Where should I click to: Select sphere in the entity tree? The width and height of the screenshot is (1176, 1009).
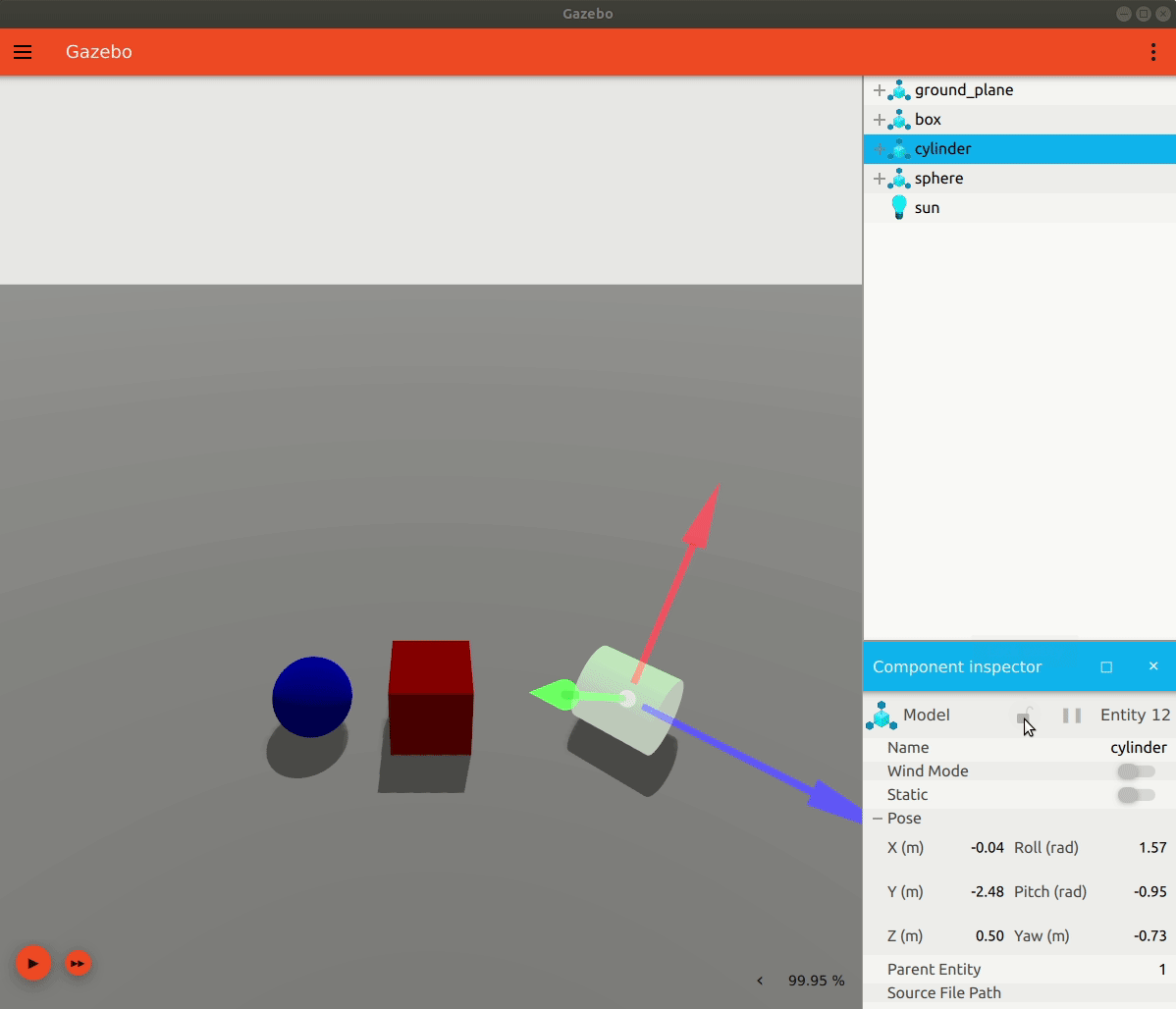(939, 179)
